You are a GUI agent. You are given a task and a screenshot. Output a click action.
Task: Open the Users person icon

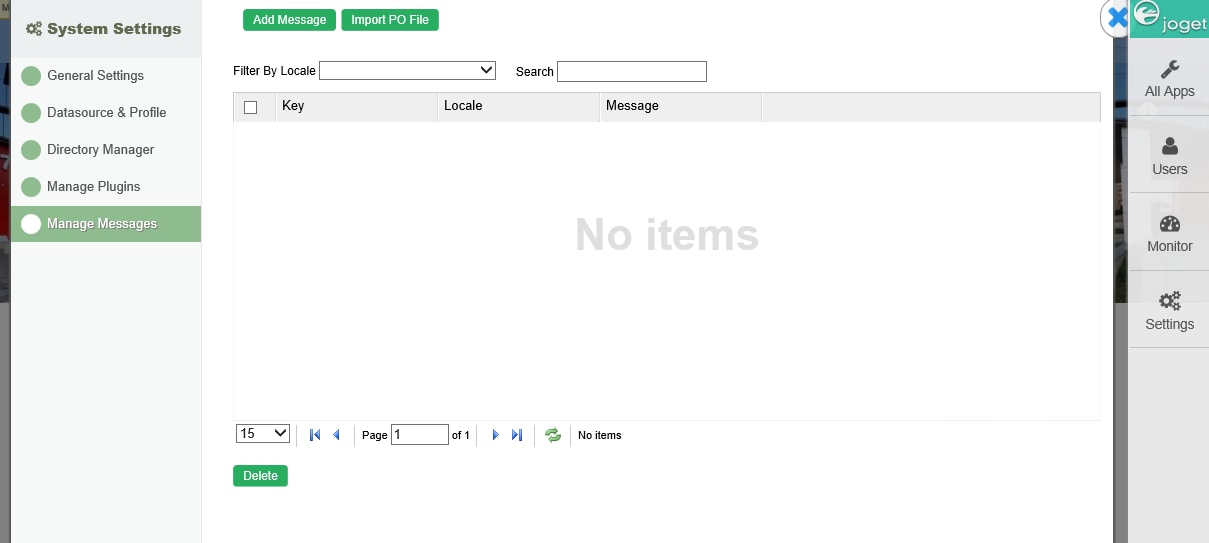1169,146
